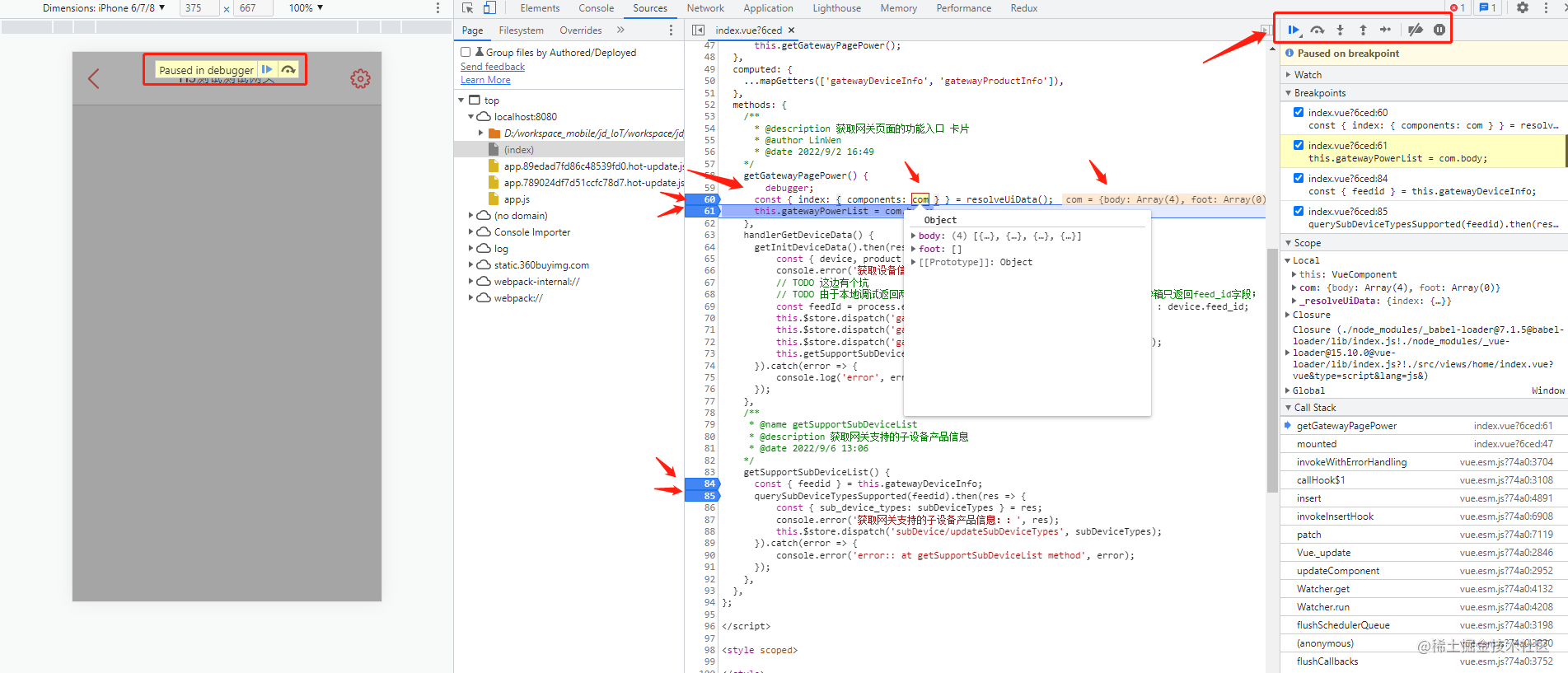Disable breakpoint index.vue?6ced:60
Image resolution: width=1568 pixels, height=673 pixels.
tap(1299, 113)
